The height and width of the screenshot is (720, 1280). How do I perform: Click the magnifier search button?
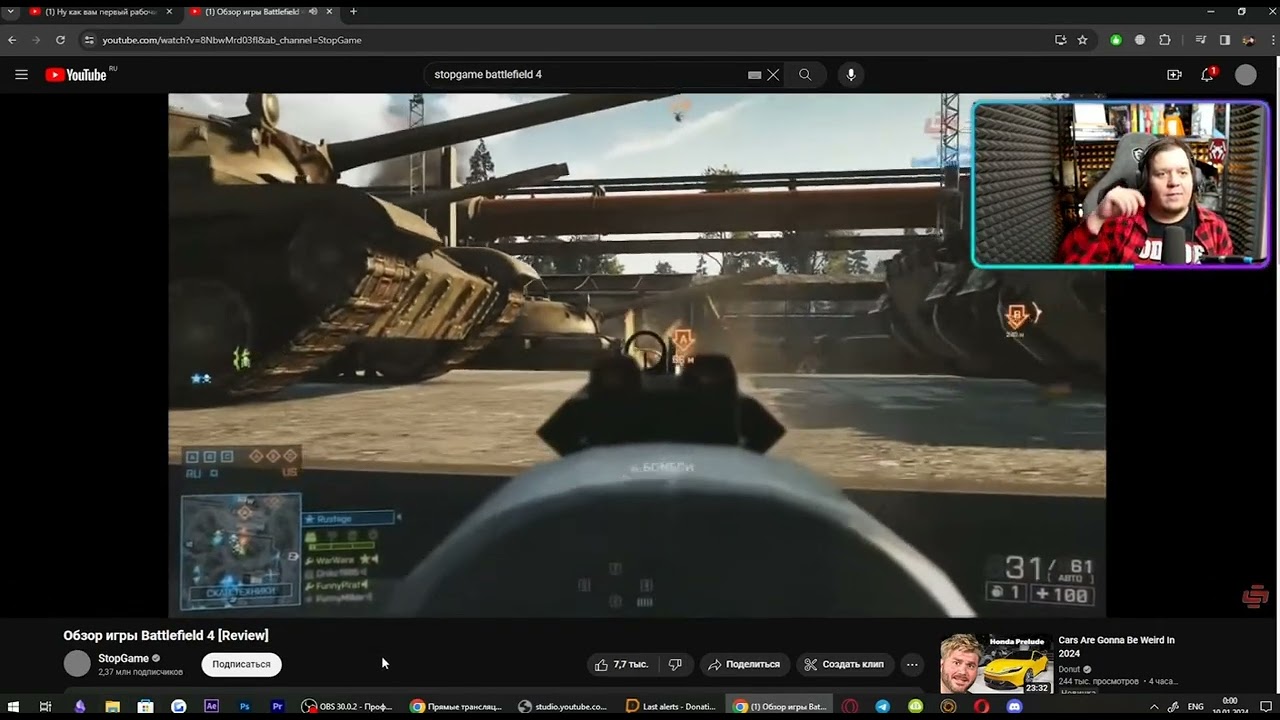(x=805, y=75)
